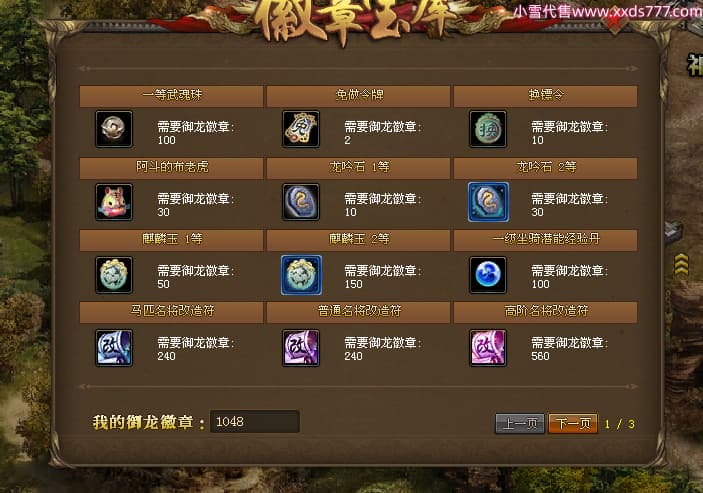Click the 高阶名将改造符 header label
The image size is (703, 493).
point(546,311)
